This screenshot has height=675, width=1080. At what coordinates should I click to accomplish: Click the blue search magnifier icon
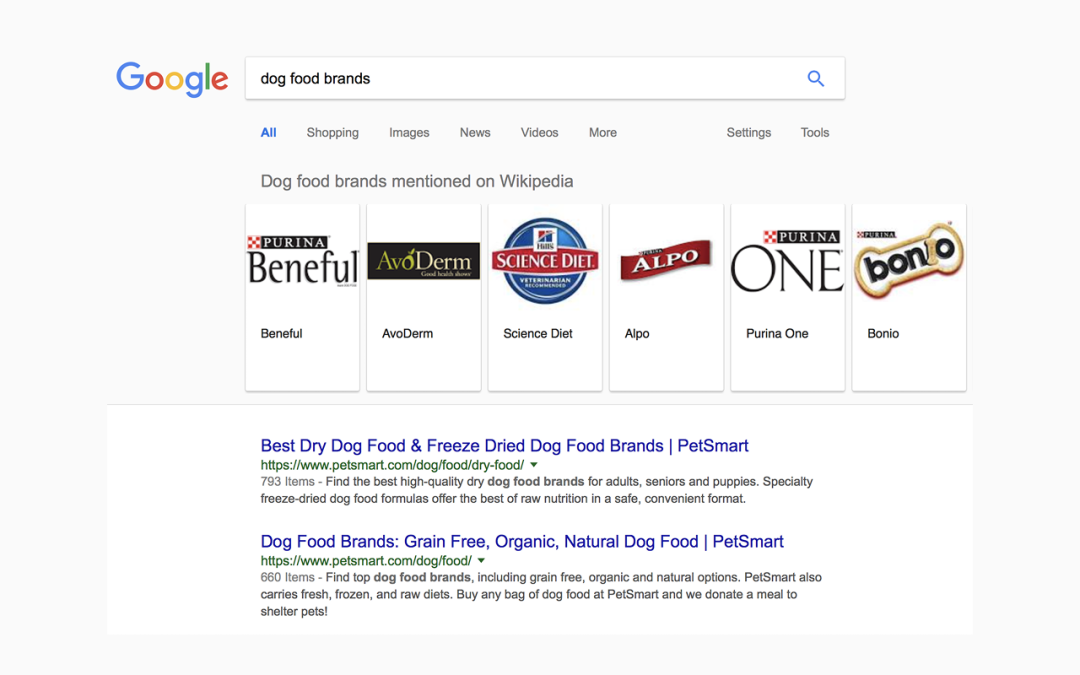pyautogui.click(x=816, y=79)
